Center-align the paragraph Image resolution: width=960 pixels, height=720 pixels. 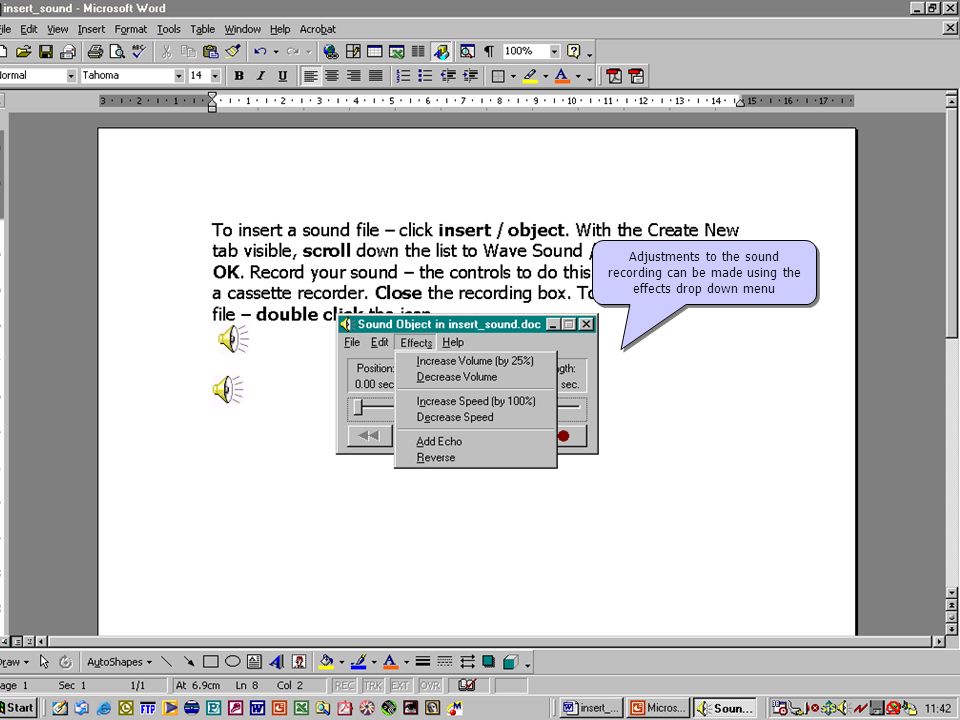332,76
